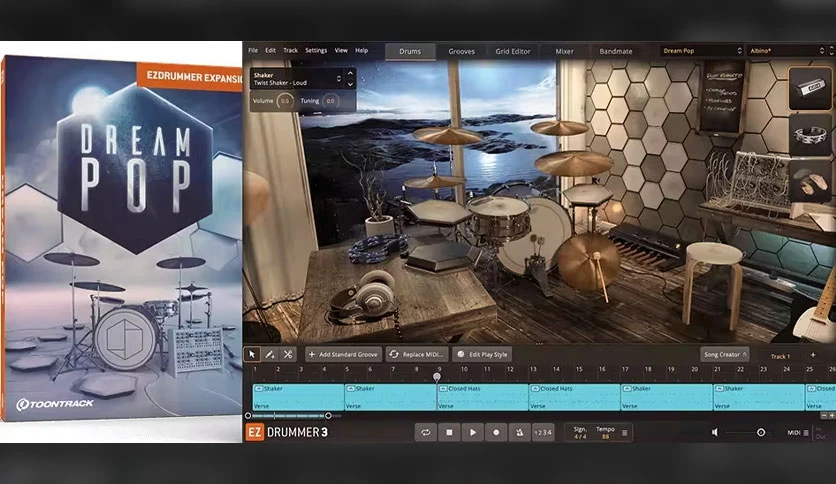Open the Help menu

click(x=361, y=50)
